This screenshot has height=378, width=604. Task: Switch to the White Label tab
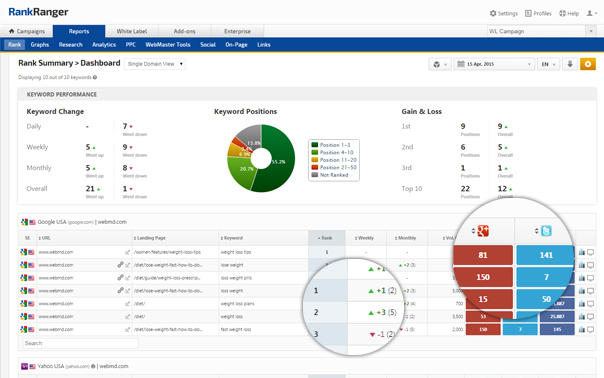(132, 31)
